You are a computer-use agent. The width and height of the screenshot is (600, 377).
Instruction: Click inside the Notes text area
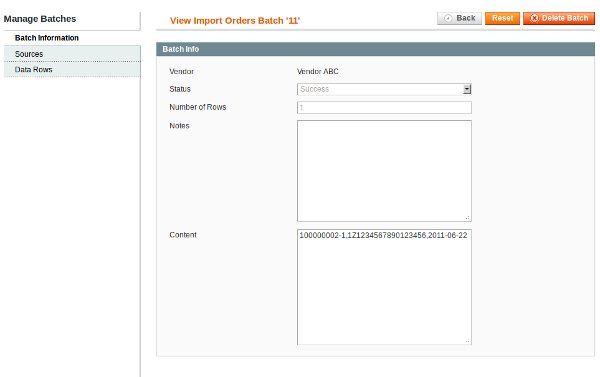point(384,171)
